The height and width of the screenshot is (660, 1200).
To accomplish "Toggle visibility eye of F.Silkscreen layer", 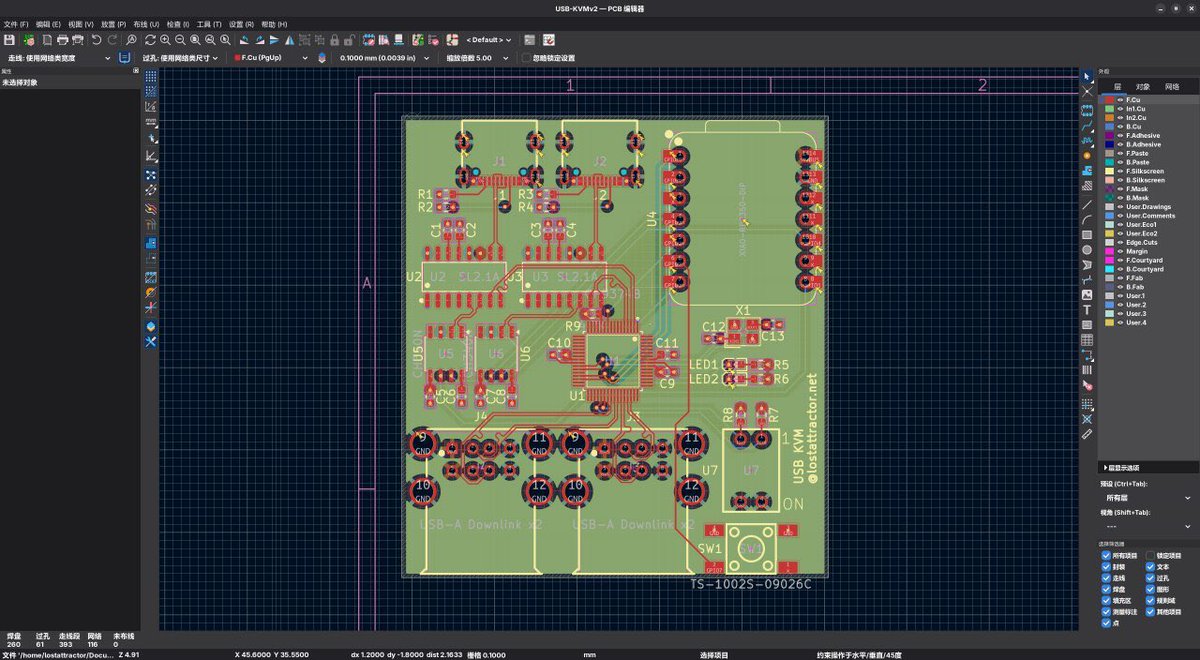I will [1119, 171].
